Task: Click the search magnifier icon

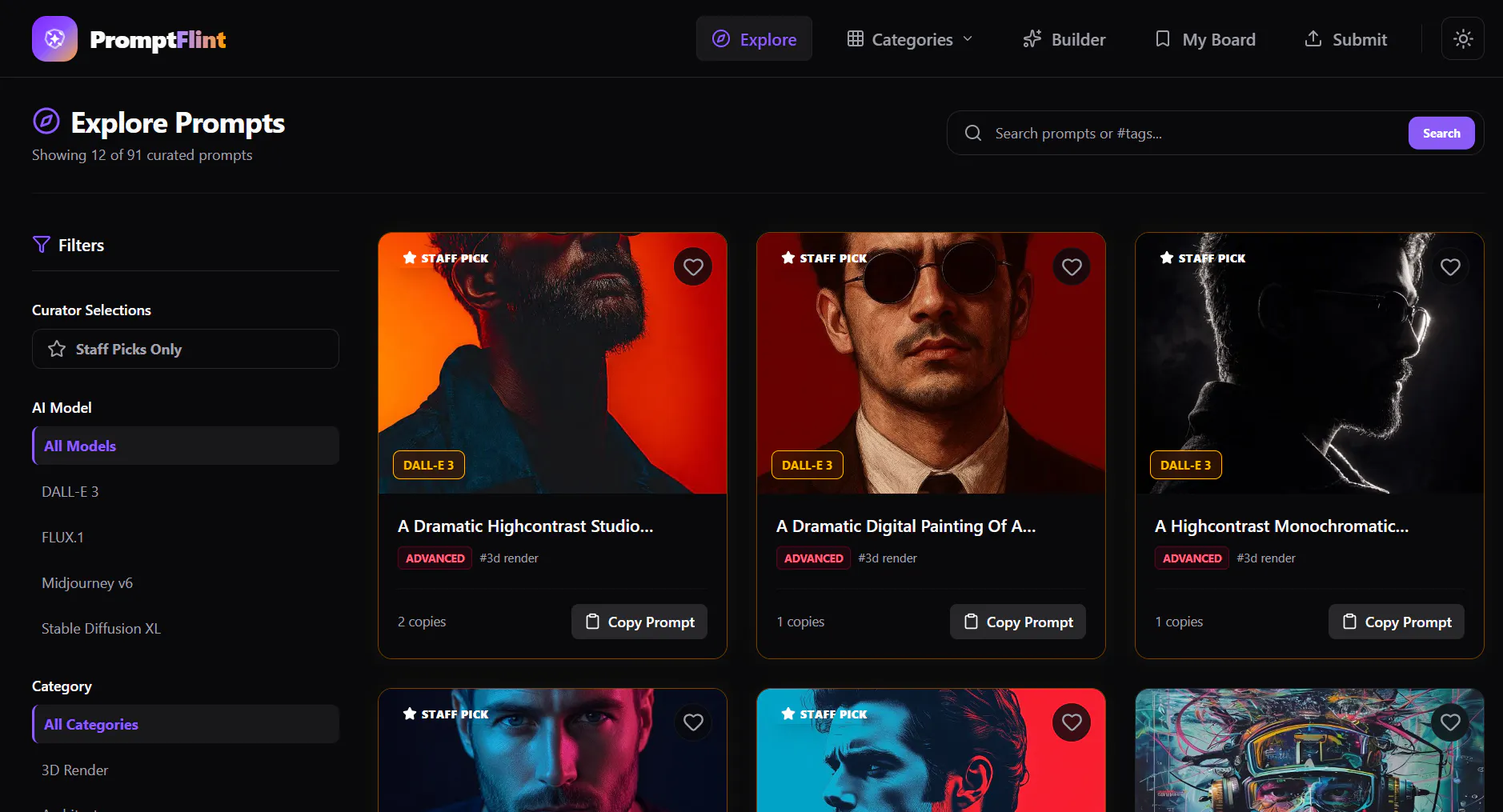Action: (972, 133)
